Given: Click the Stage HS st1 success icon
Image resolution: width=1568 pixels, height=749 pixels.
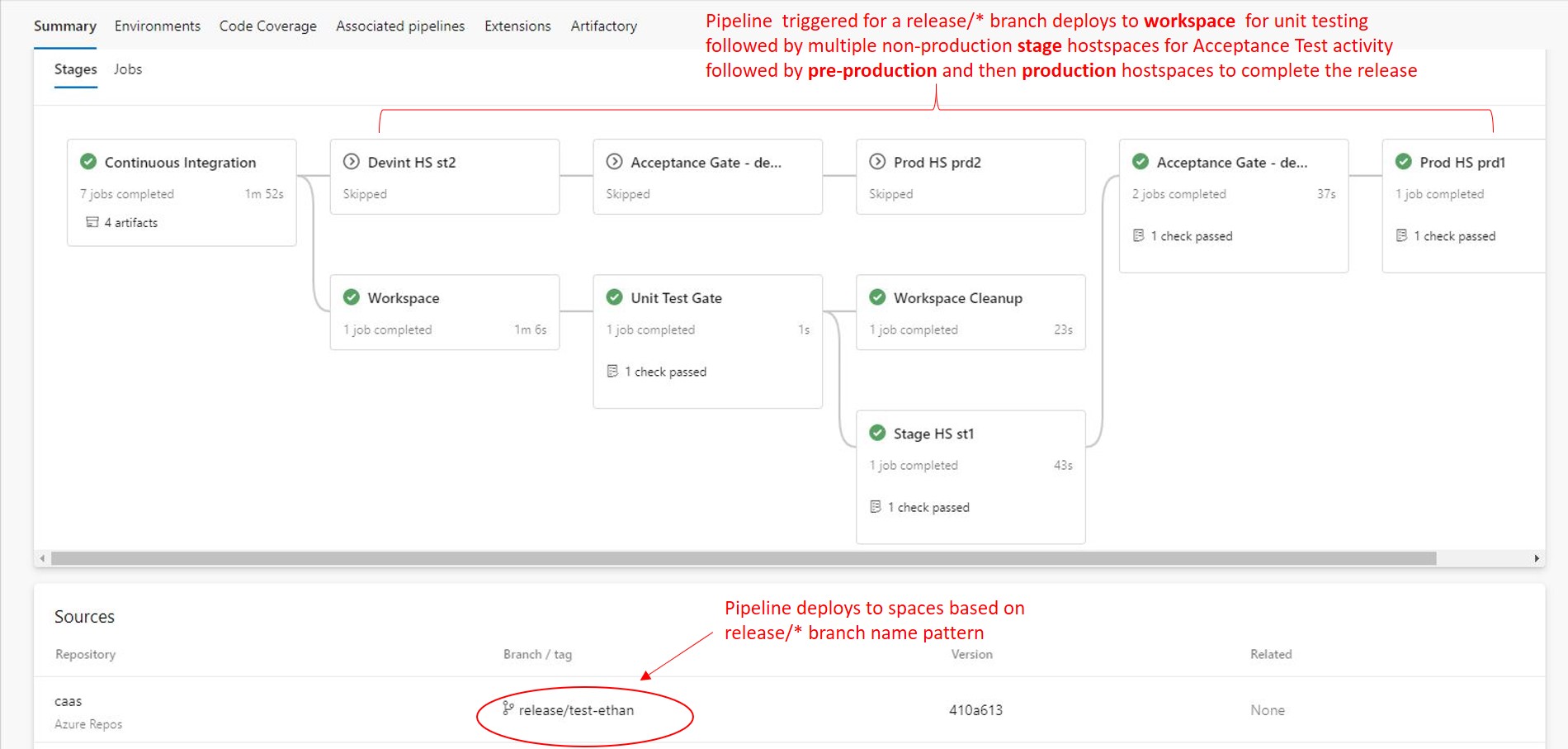Looking at the screenshot, I should click(877, 434).
